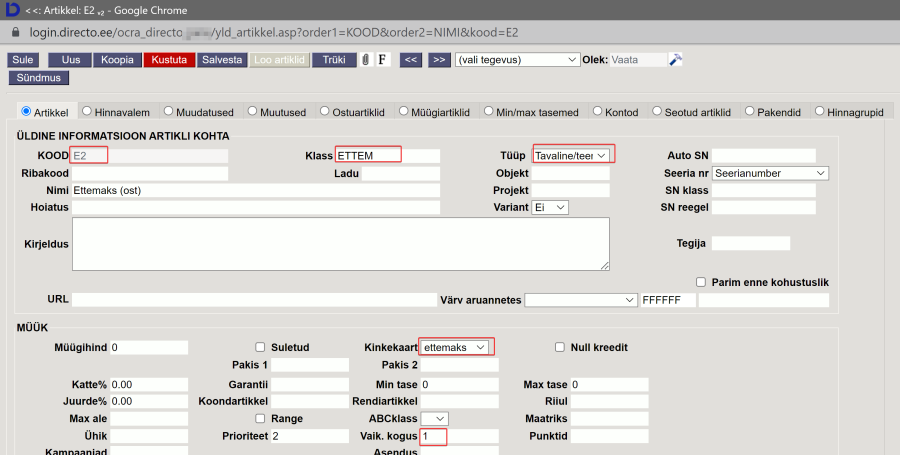Select the Muutused radio tab
Viewport: 900px width, 455px height.
252,111
